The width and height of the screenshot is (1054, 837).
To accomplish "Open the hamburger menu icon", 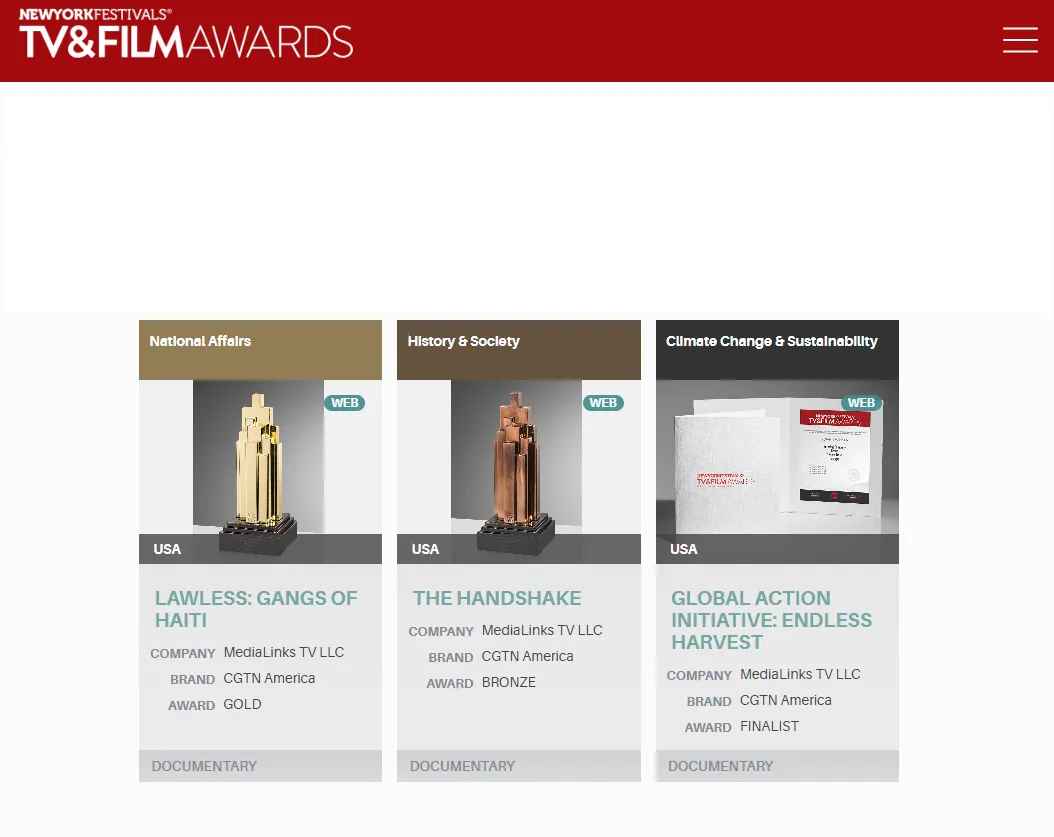I will tap(1020, 40).
